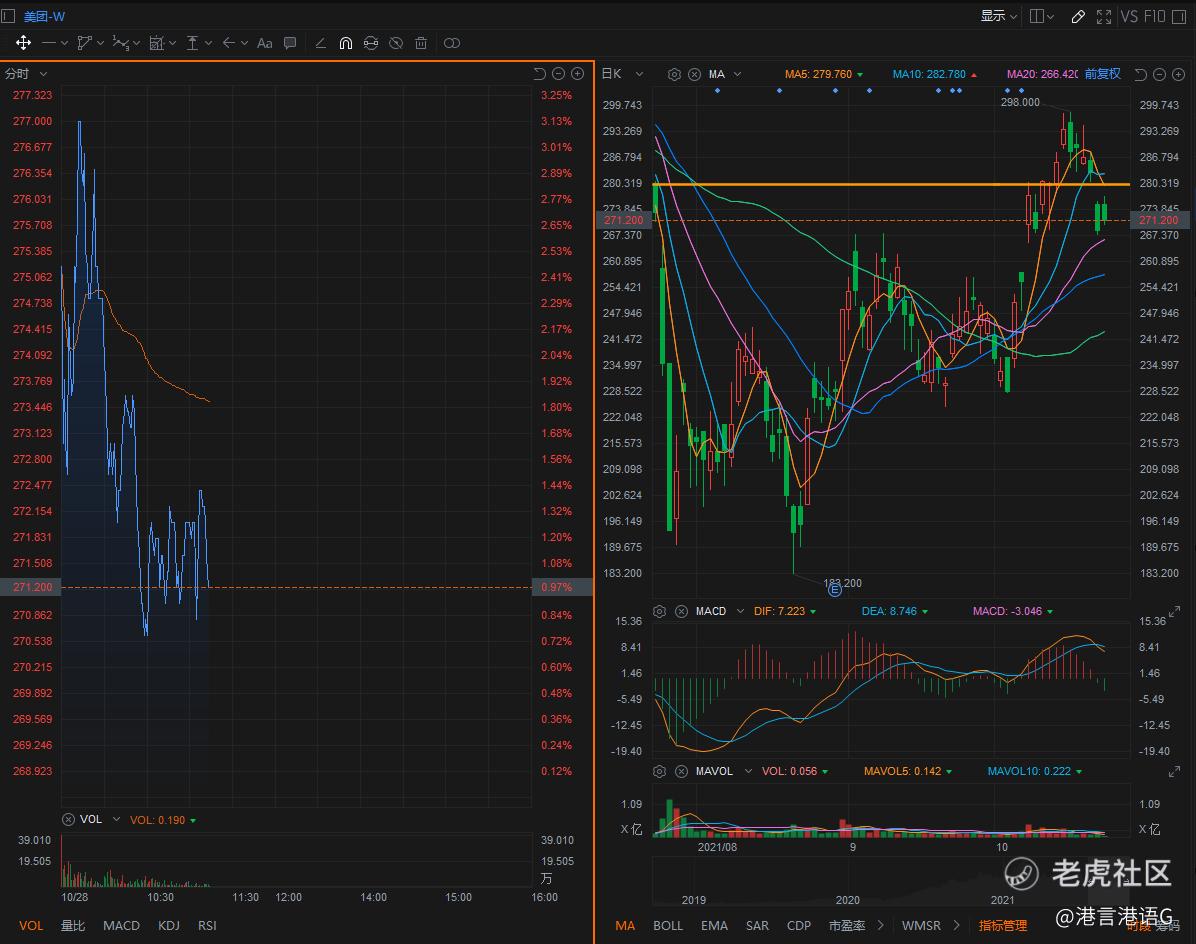Screen dimensions: 1196x944
Task: Open the 分时 timeframe dropdown
Action: click(x=27, y=73)
